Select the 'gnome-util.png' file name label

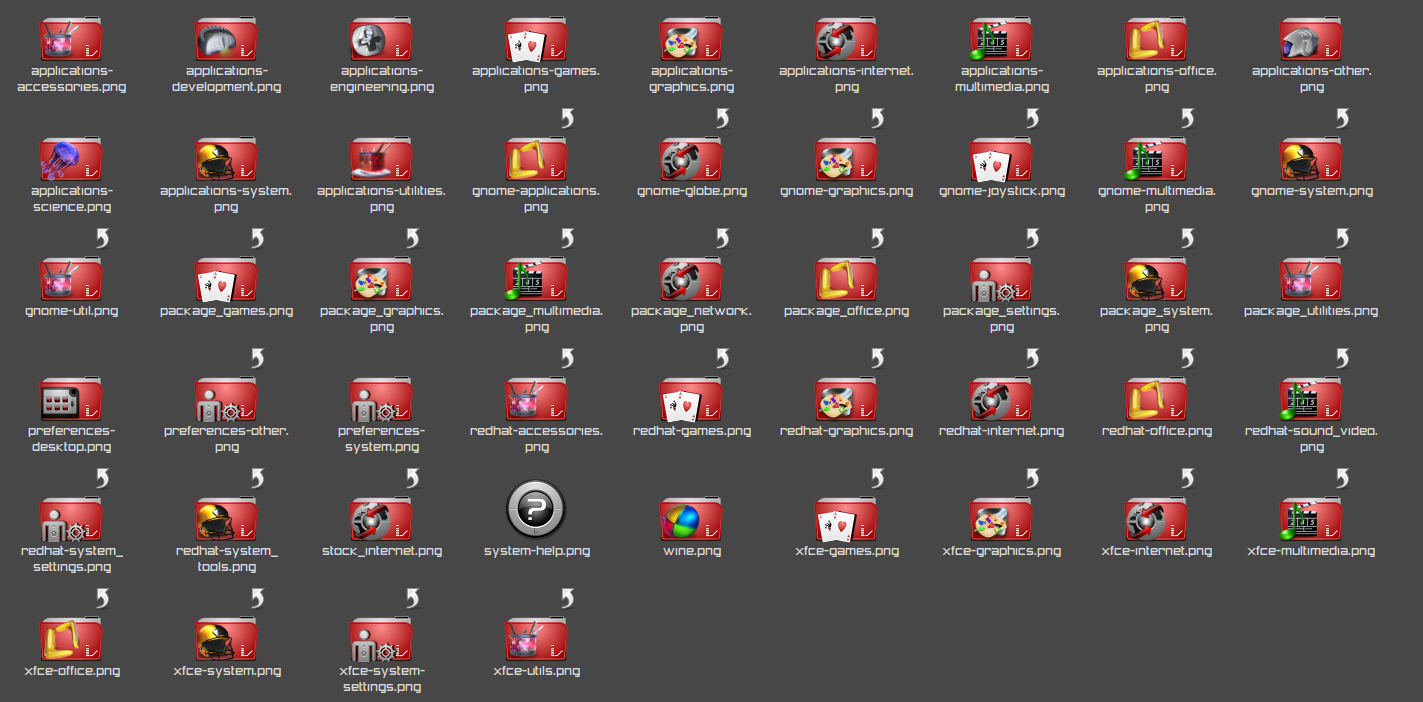[x=71, y=311]
